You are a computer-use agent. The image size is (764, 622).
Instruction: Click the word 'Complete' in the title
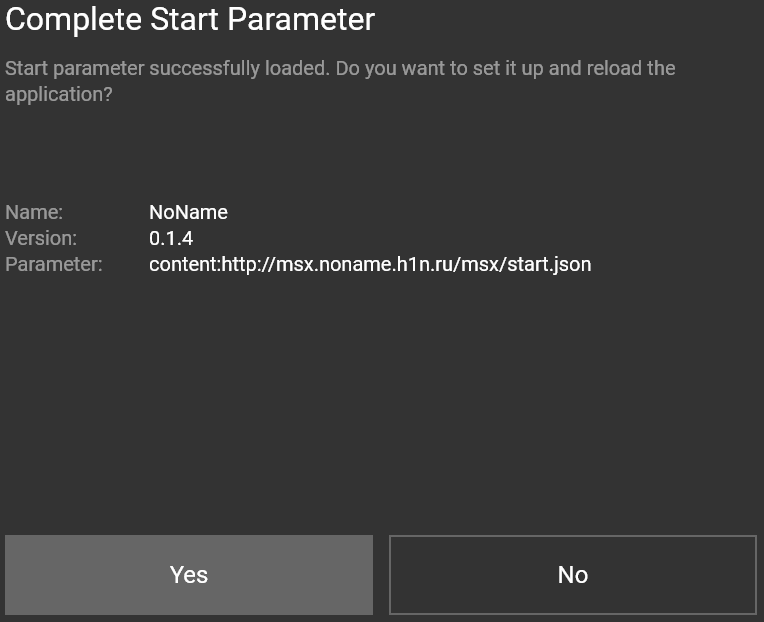click(74, 20)
